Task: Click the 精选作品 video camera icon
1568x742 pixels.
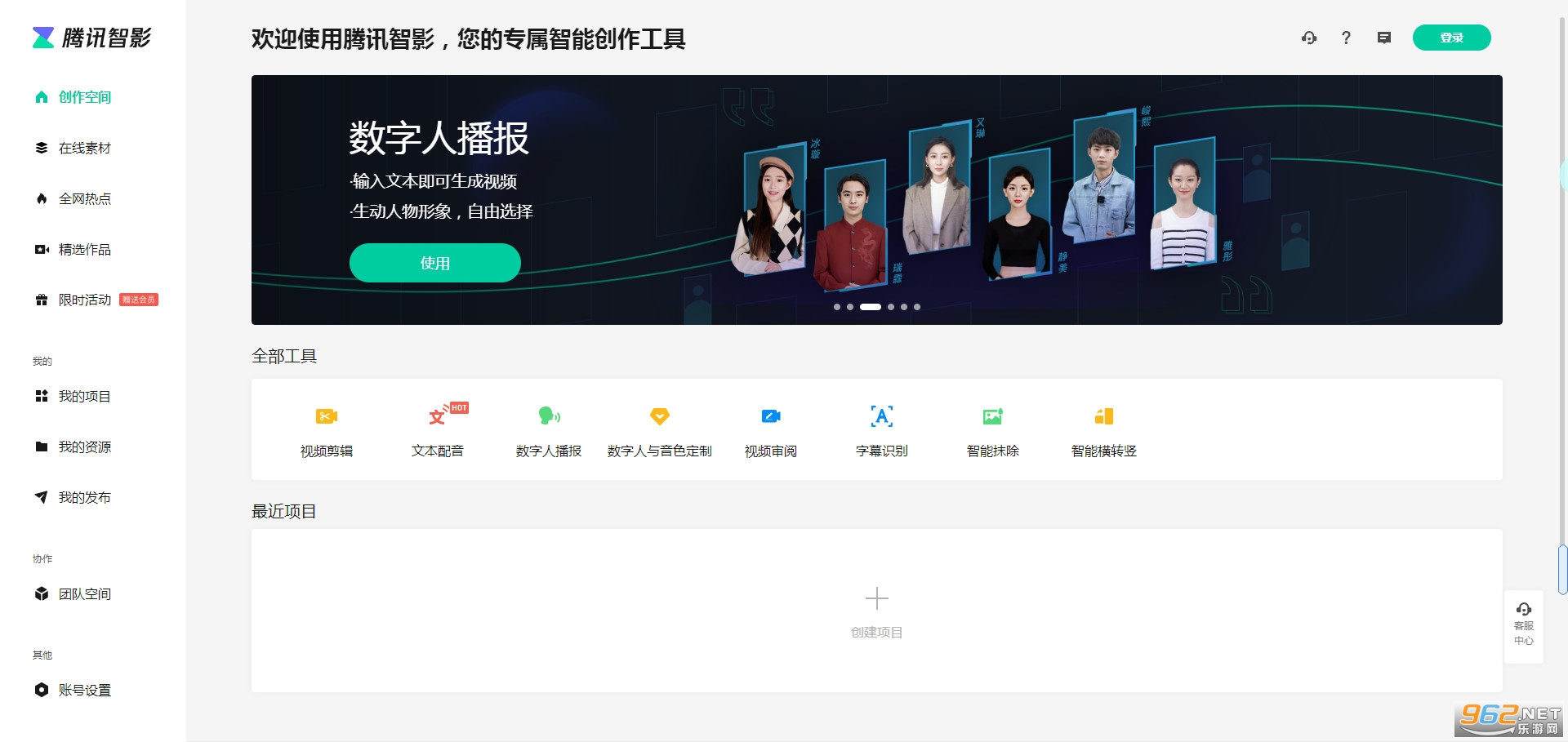Action: tap(42, 249)
